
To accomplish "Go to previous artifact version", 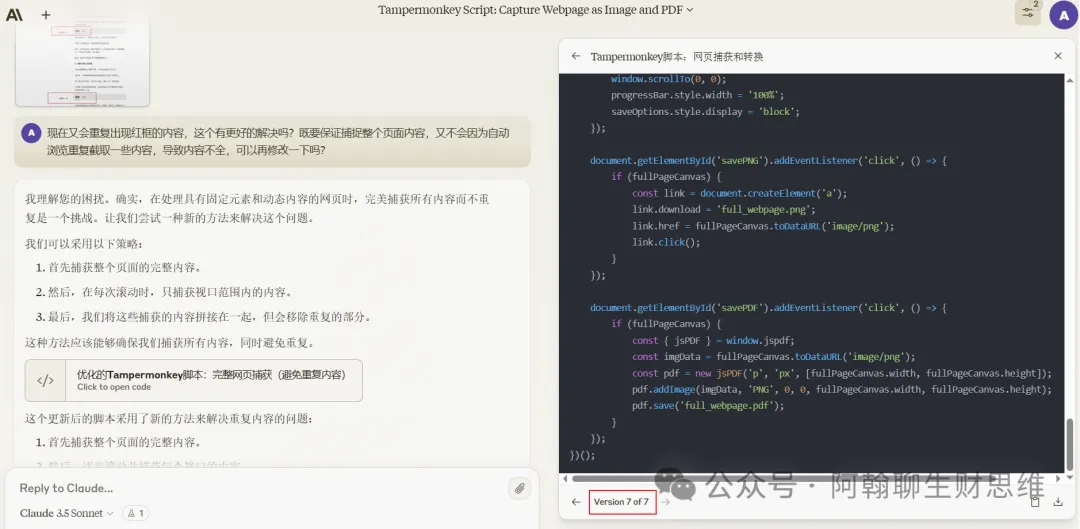I will (x=576, y=501).
